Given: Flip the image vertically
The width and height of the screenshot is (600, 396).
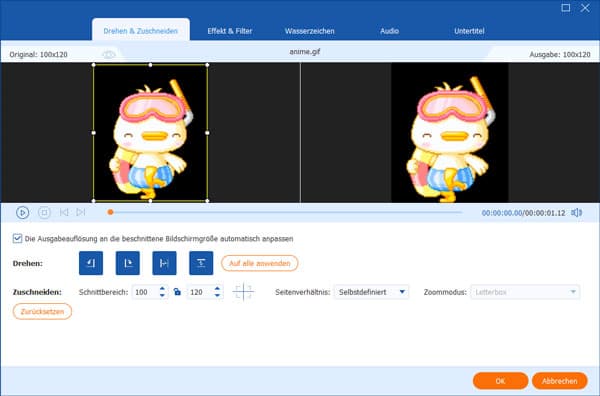Looking at the screenshot, I should click(x=201, y=263).
